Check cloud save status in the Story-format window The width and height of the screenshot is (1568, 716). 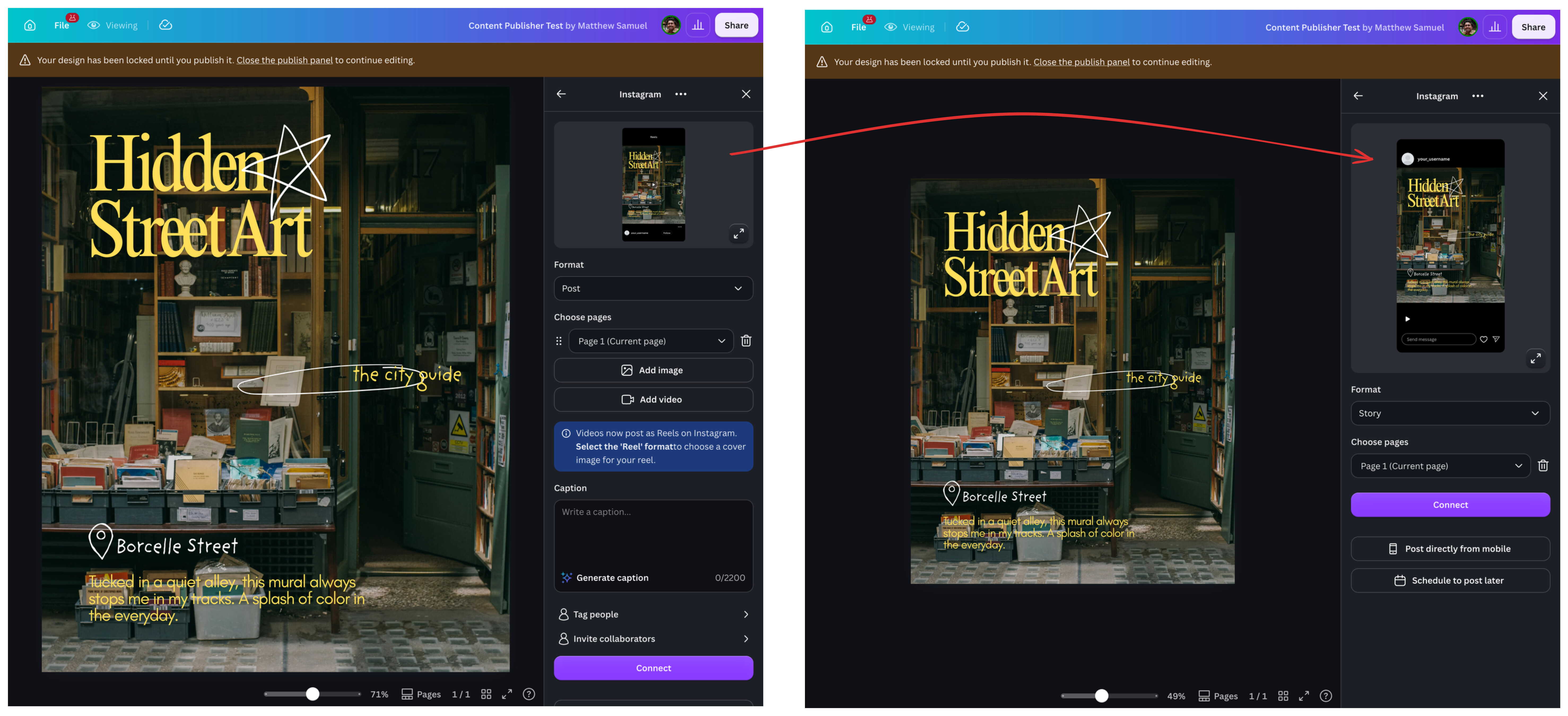(x=962, y=27)
